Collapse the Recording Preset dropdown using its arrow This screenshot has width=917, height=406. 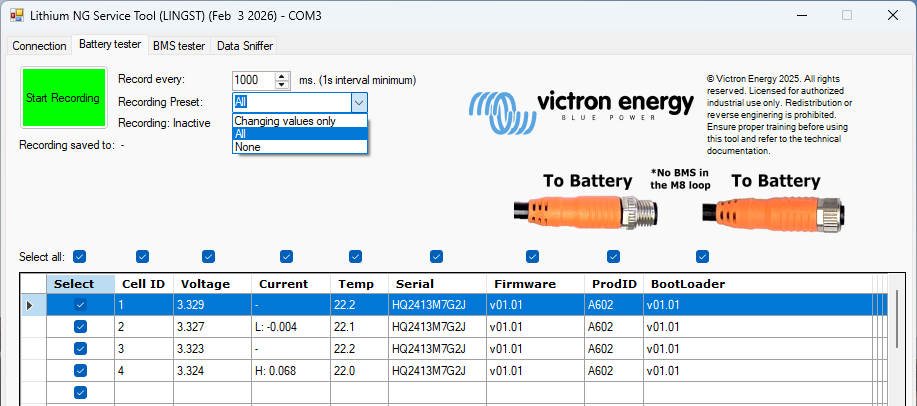point(359,102)
